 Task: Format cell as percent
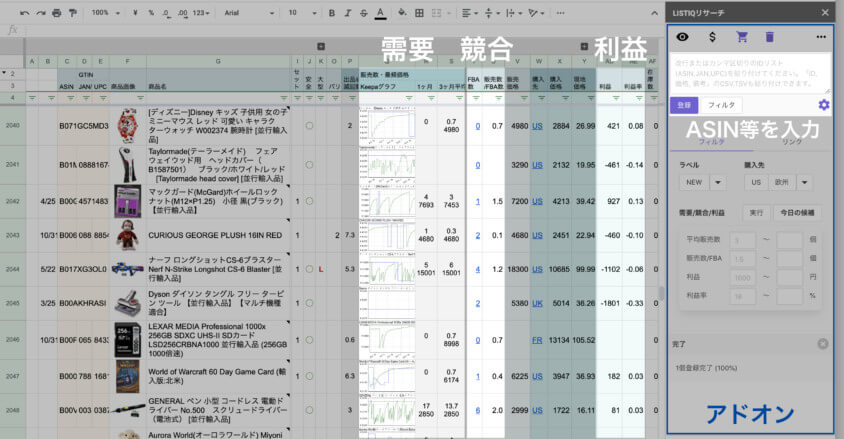(x=151, y=13)
